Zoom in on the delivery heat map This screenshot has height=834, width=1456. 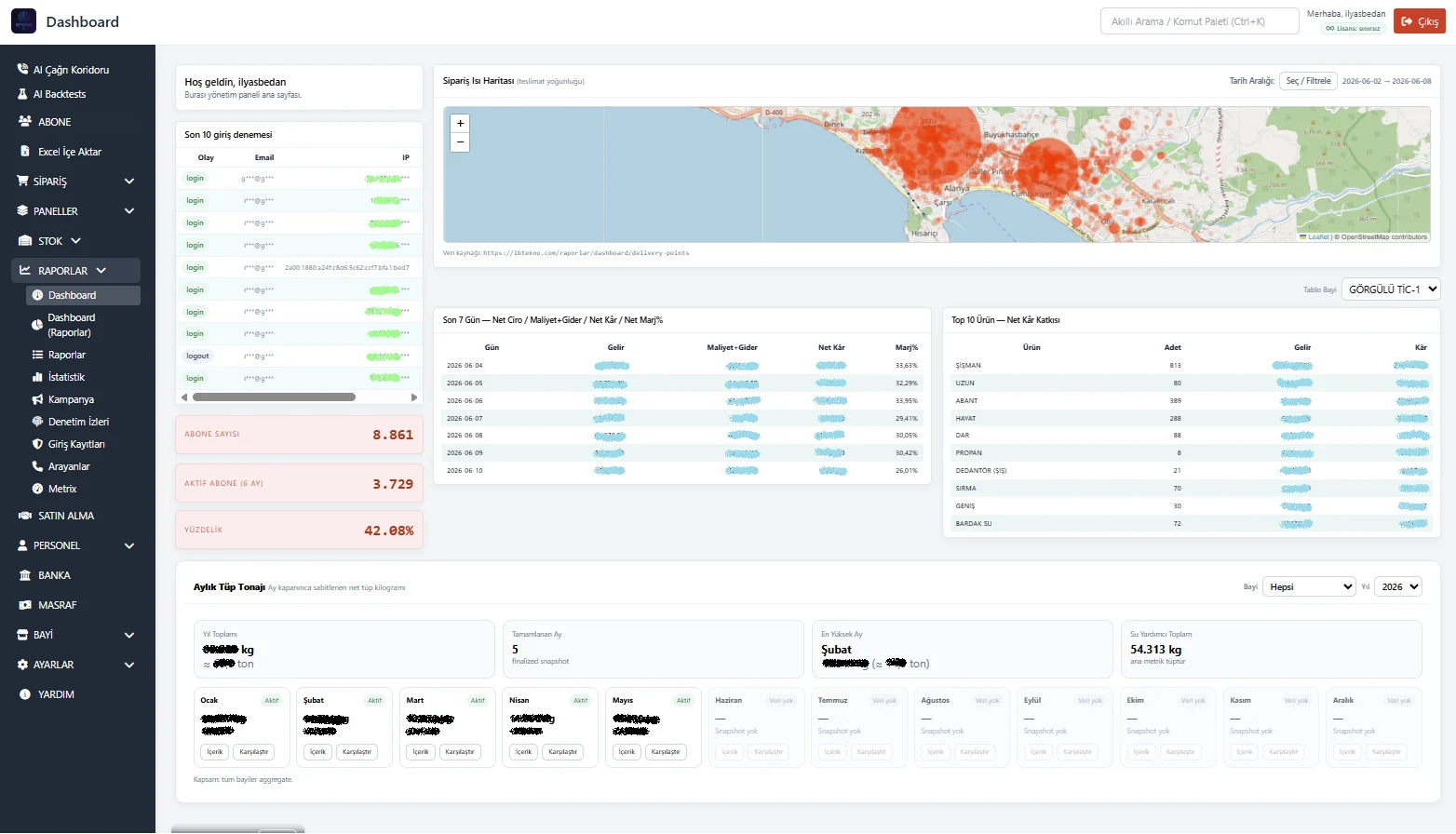point(460,123)
